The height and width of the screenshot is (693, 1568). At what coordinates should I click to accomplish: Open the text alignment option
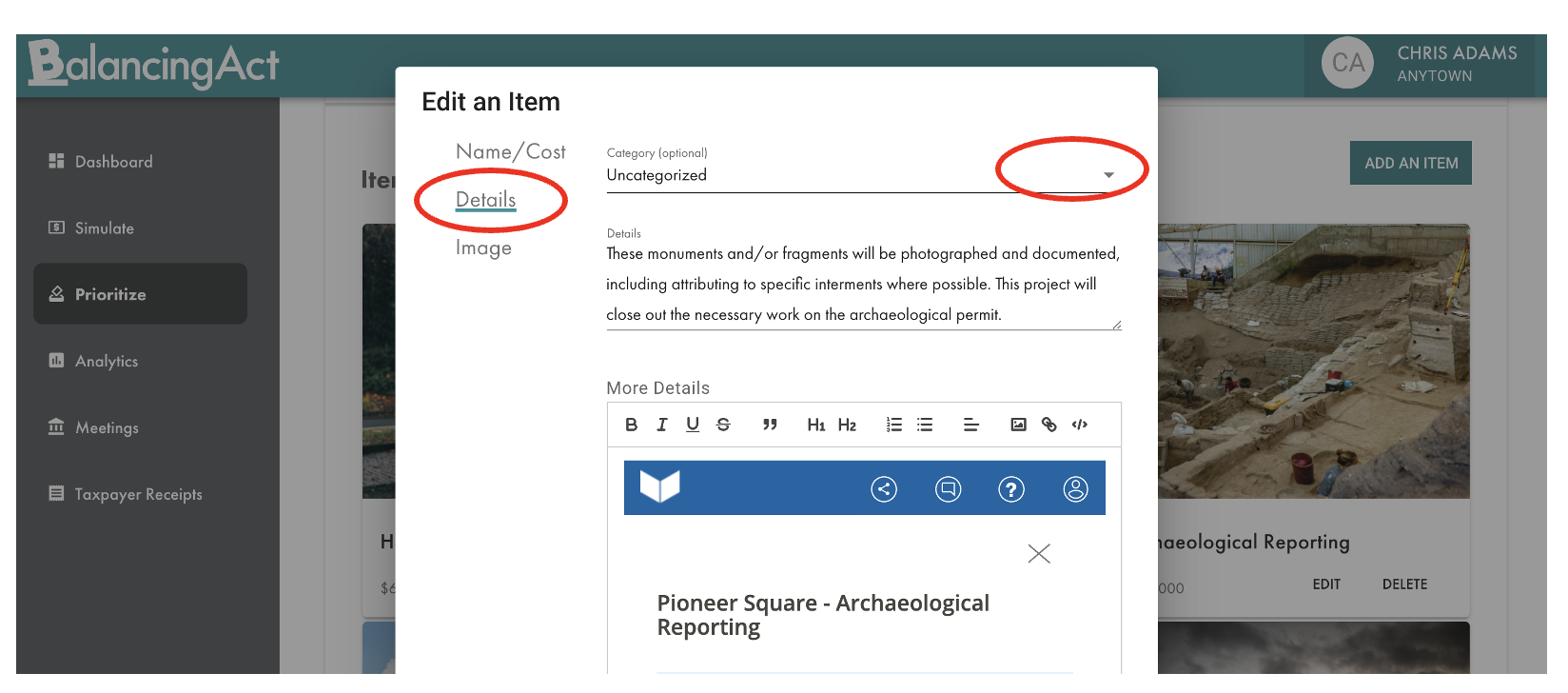(970, 425)
